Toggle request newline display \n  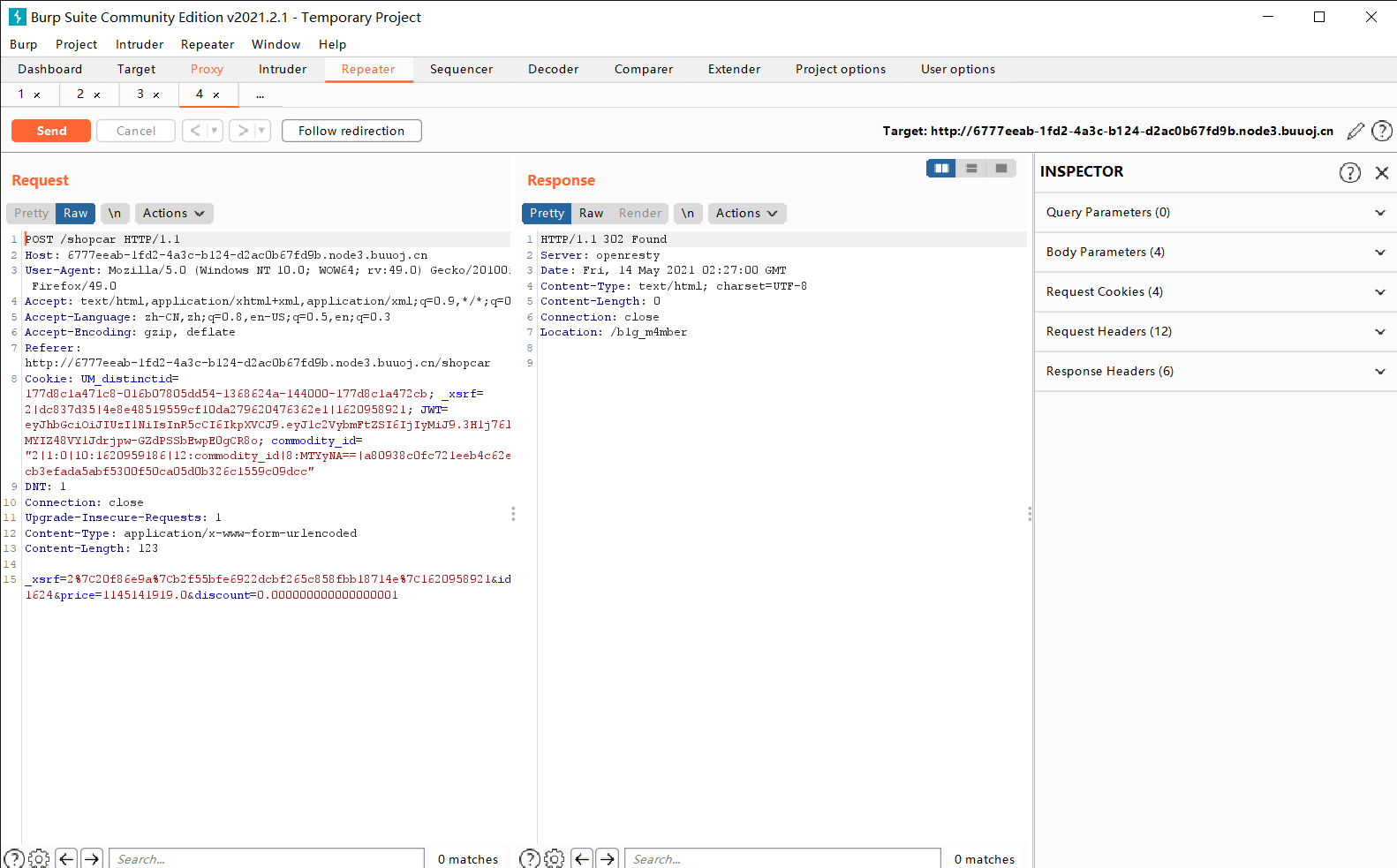click(x=115, y=214)
